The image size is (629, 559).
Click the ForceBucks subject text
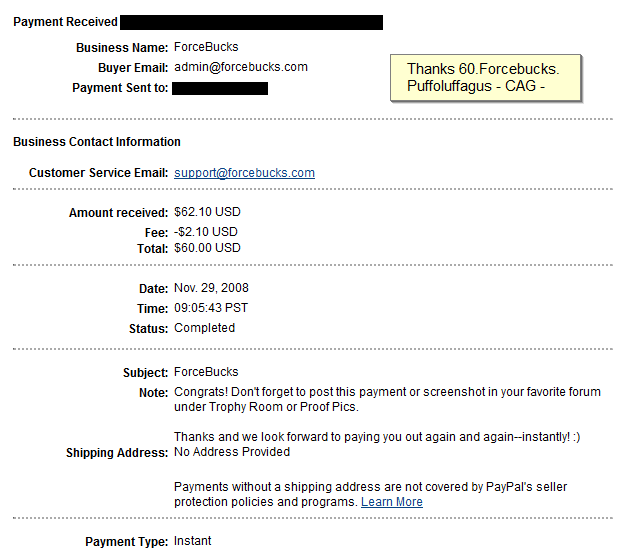click(x=206, y=372)
